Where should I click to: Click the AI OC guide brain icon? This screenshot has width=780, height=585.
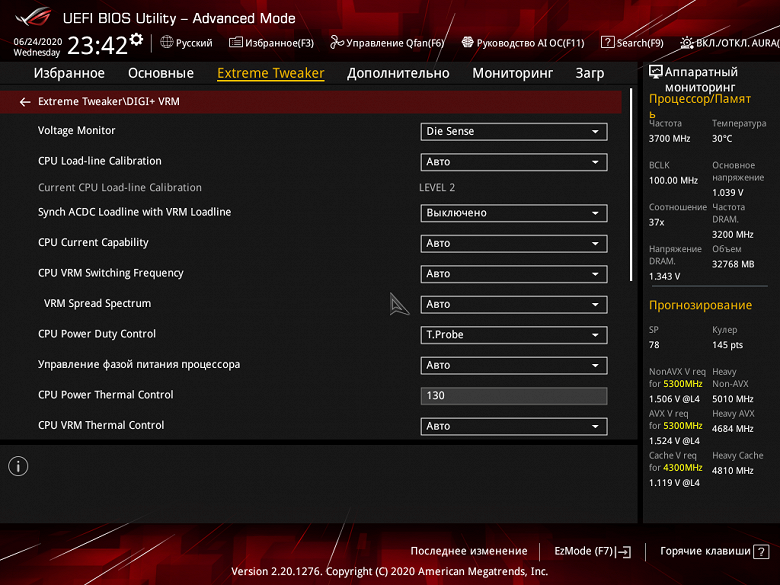(x=467, y=42)
